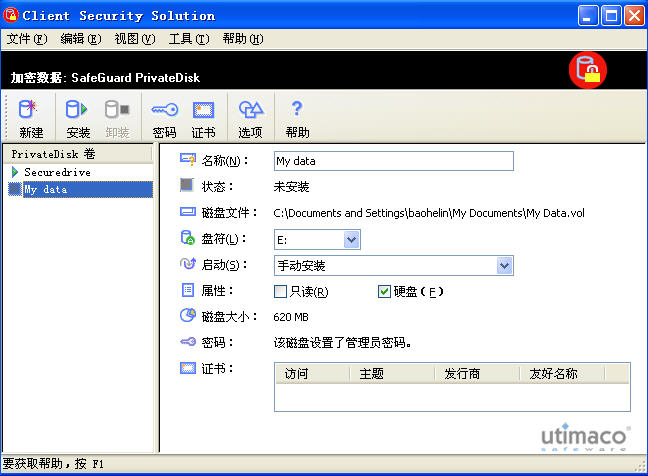
Task: Open the 文件(F) menu
Action: 27,39
